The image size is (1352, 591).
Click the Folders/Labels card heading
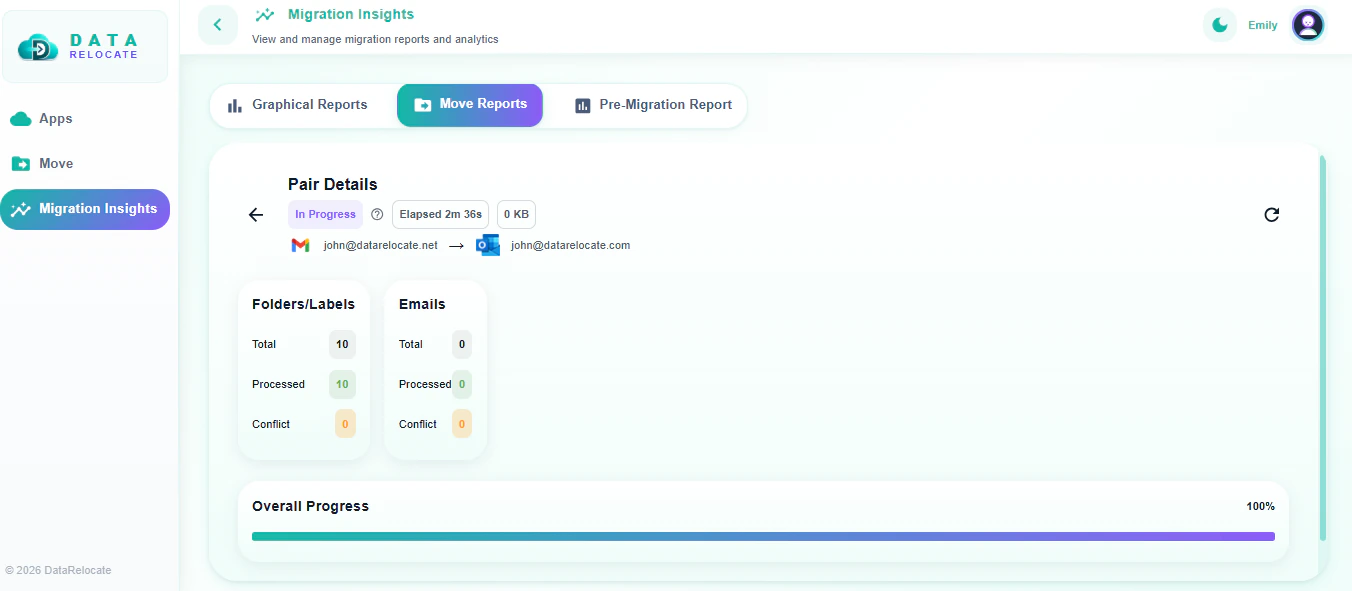click(x=303, y=305)
